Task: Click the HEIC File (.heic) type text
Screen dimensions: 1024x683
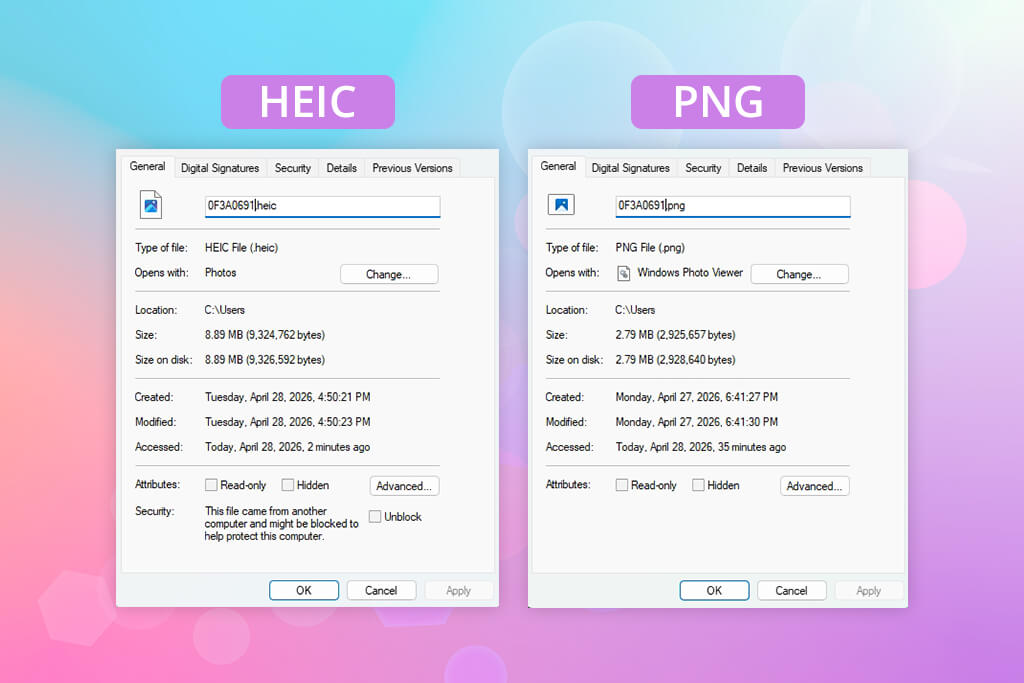Action: (242, 247)
